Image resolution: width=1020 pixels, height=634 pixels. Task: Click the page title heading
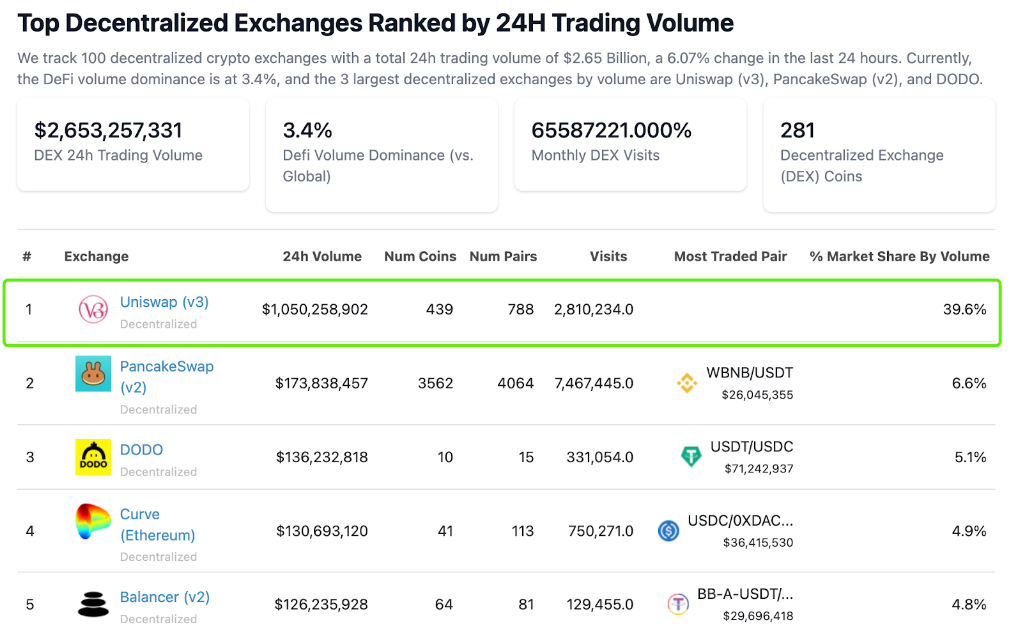click(x=375, y=23)
